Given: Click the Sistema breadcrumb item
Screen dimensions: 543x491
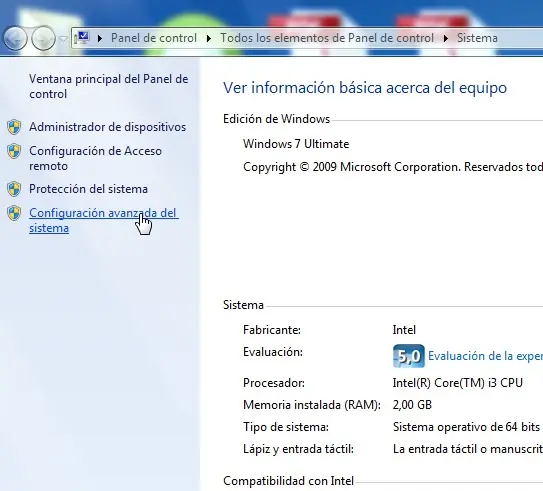Looking at the screenshot, I should (477, 38).
